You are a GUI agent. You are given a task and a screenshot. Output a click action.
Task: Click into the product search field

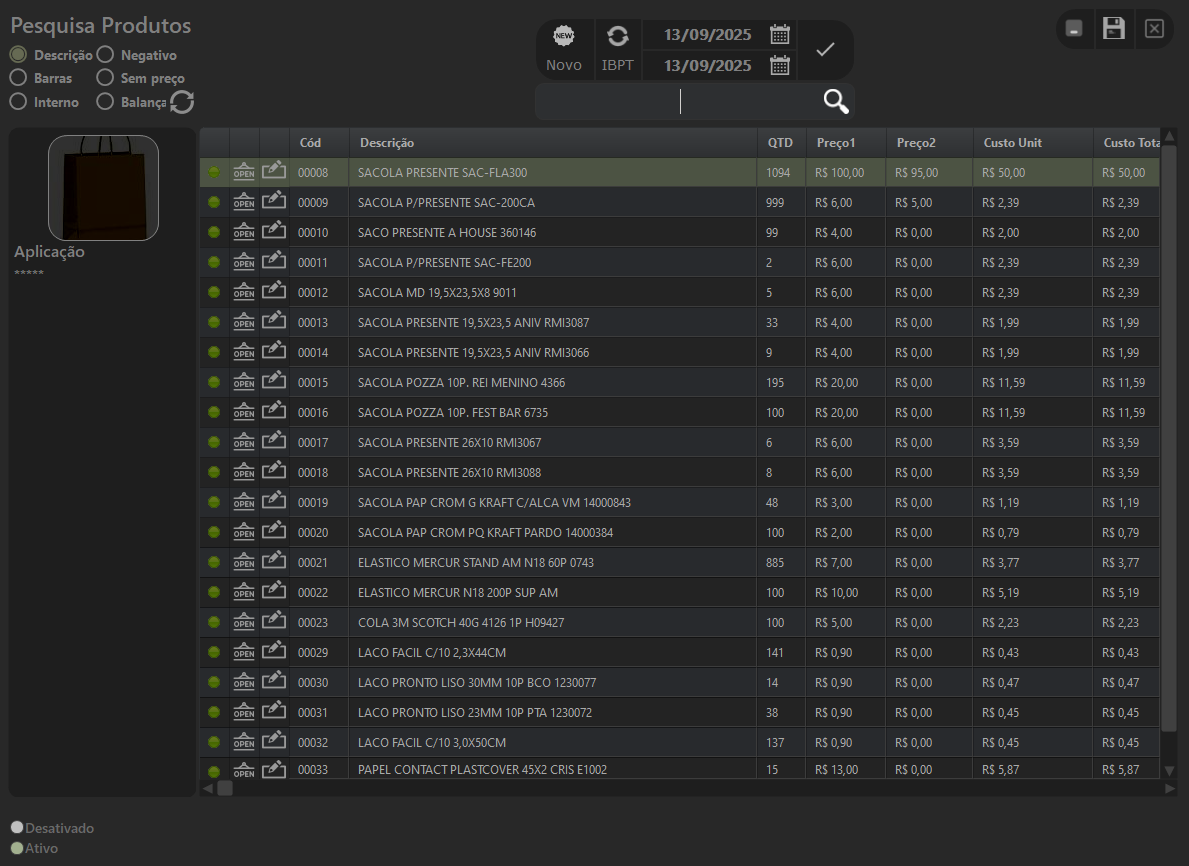tap(680, 101)
